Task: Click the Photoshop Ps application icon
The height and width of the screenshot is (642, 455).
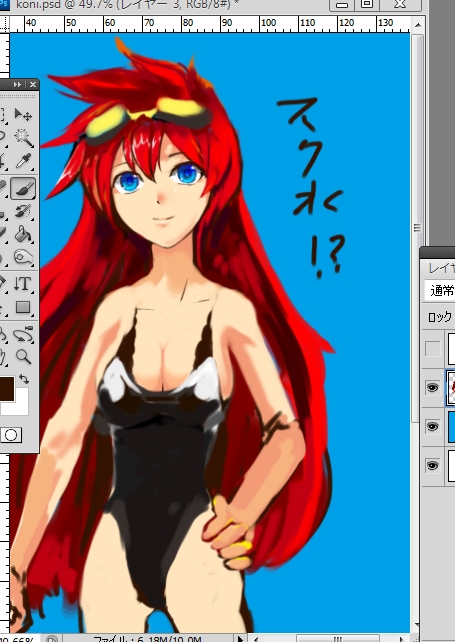Action: coord(4,4)
